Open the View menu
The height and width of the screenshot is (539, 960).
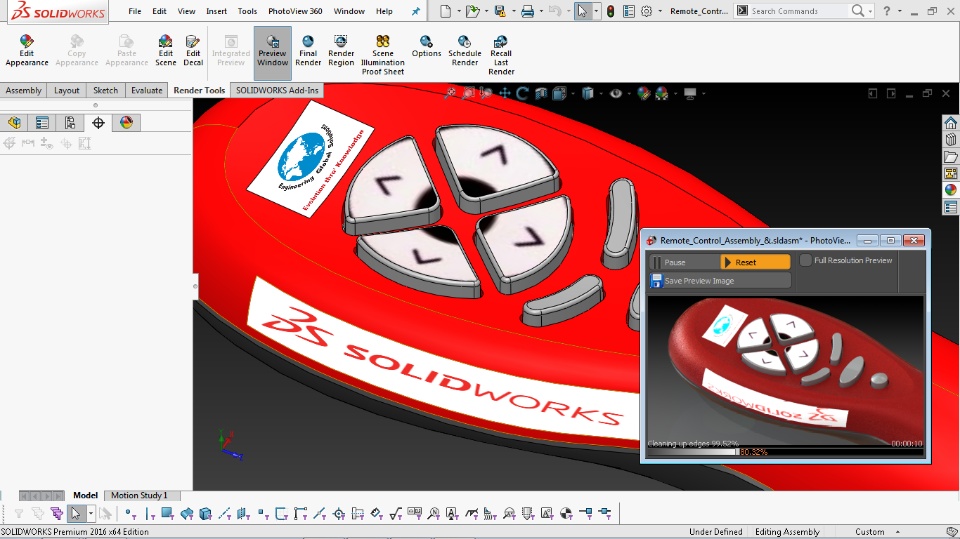point(186,11)
